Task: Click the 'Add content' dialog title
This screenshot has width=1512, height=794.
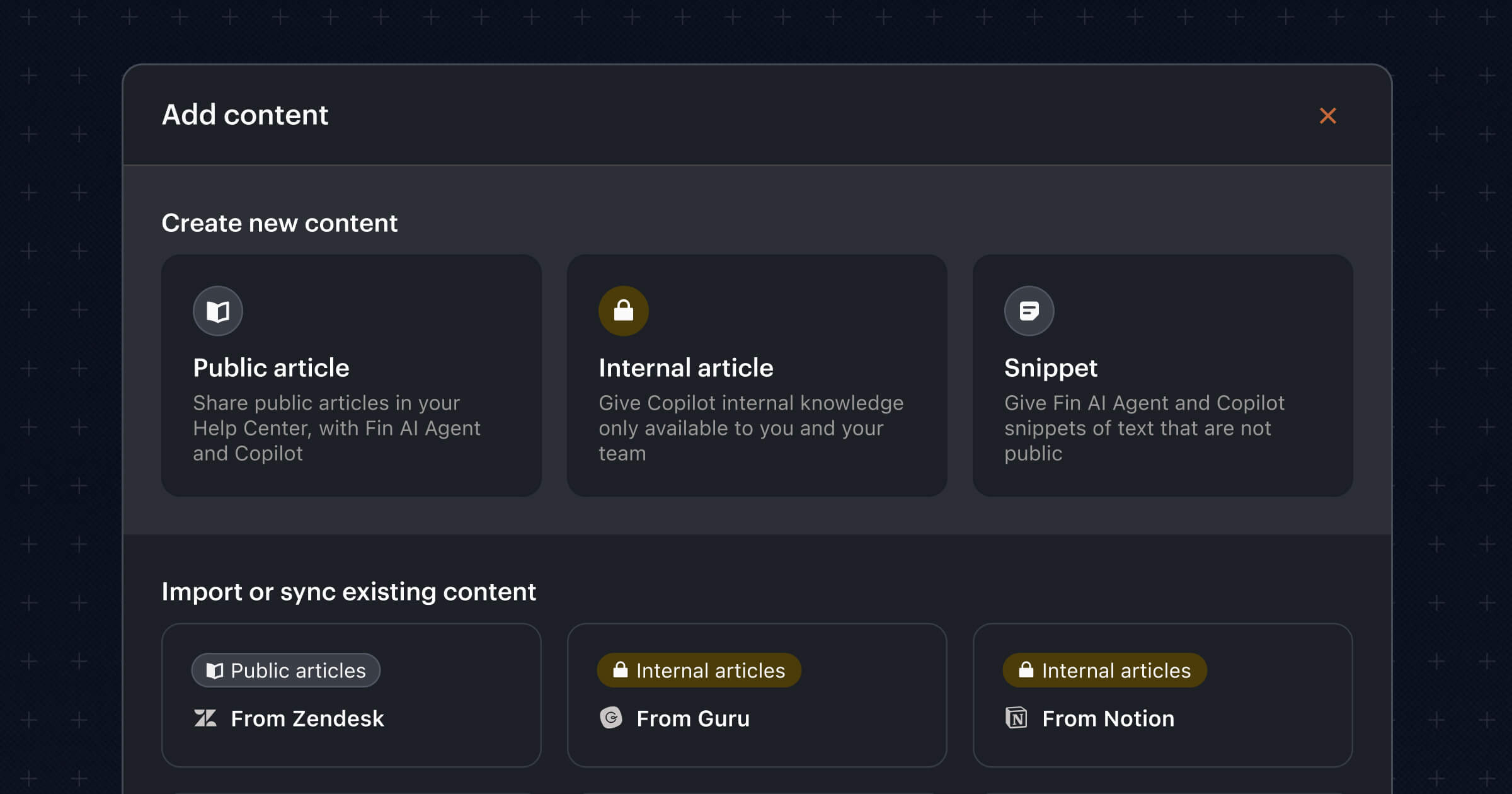Action: (245, 115)
